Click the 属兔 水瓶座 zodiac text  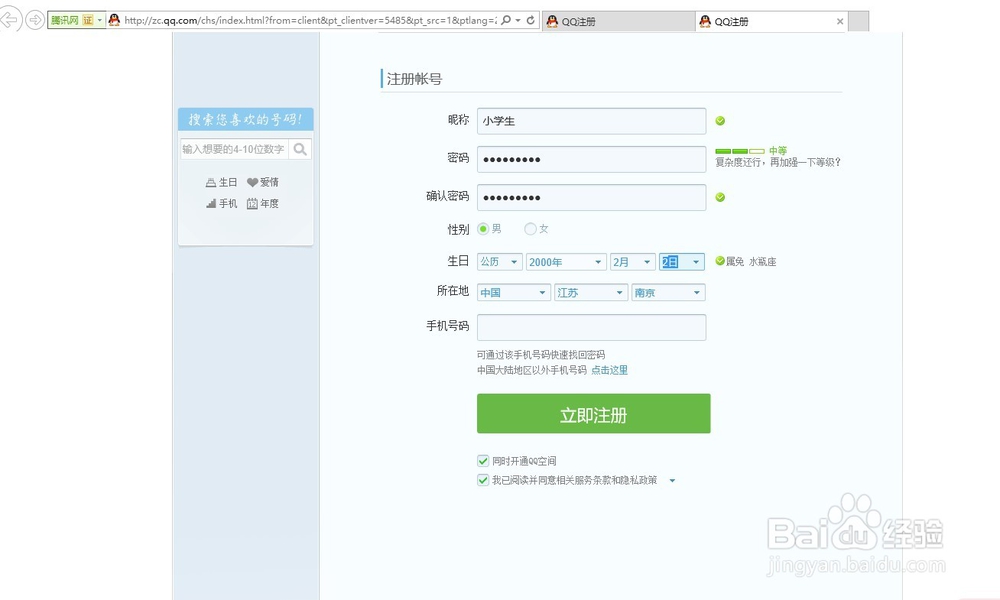[751, 261]
